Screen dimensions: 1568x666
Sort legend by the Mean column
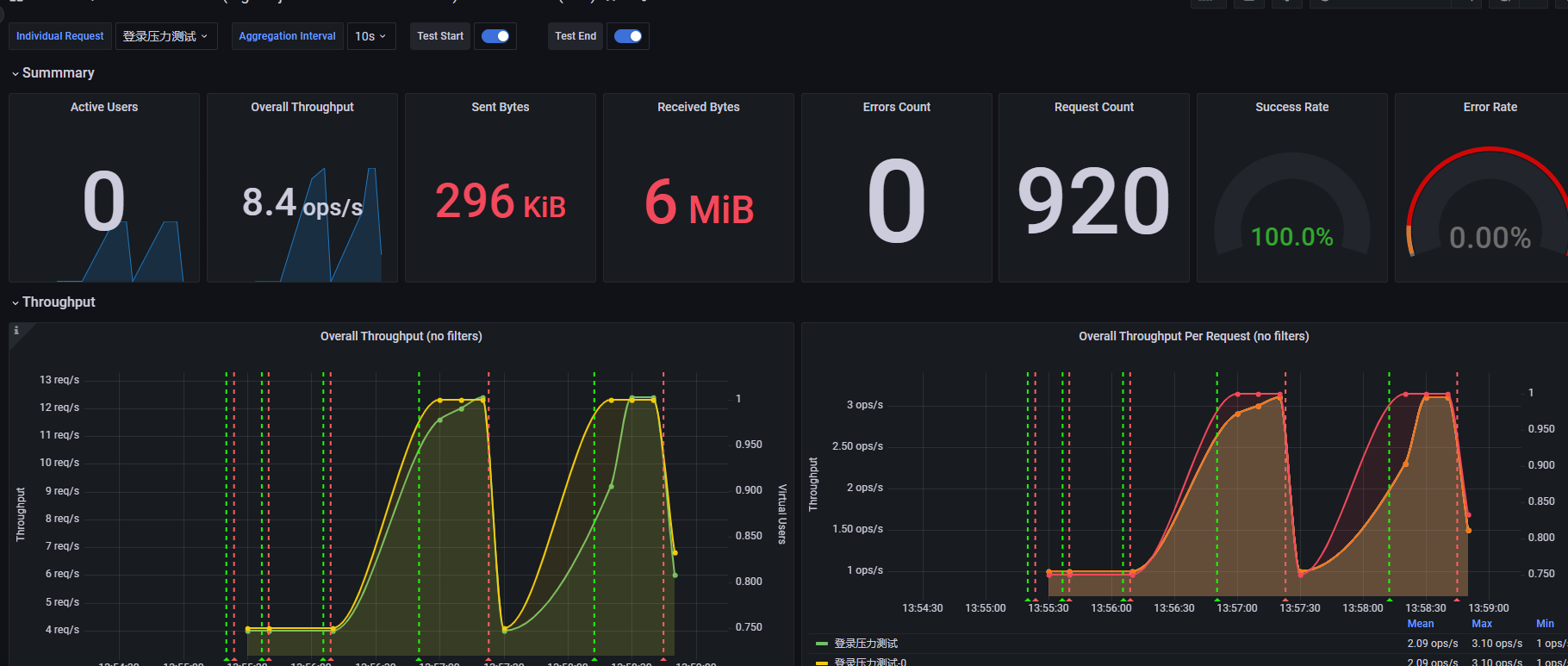[1421, 624]
